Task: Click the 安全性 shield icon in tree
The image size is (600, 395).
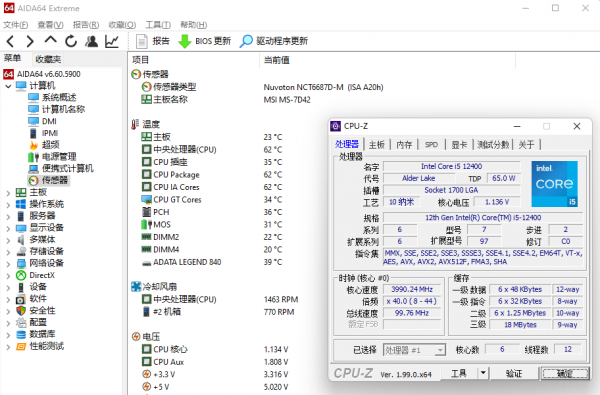Action: pos(21,310)
